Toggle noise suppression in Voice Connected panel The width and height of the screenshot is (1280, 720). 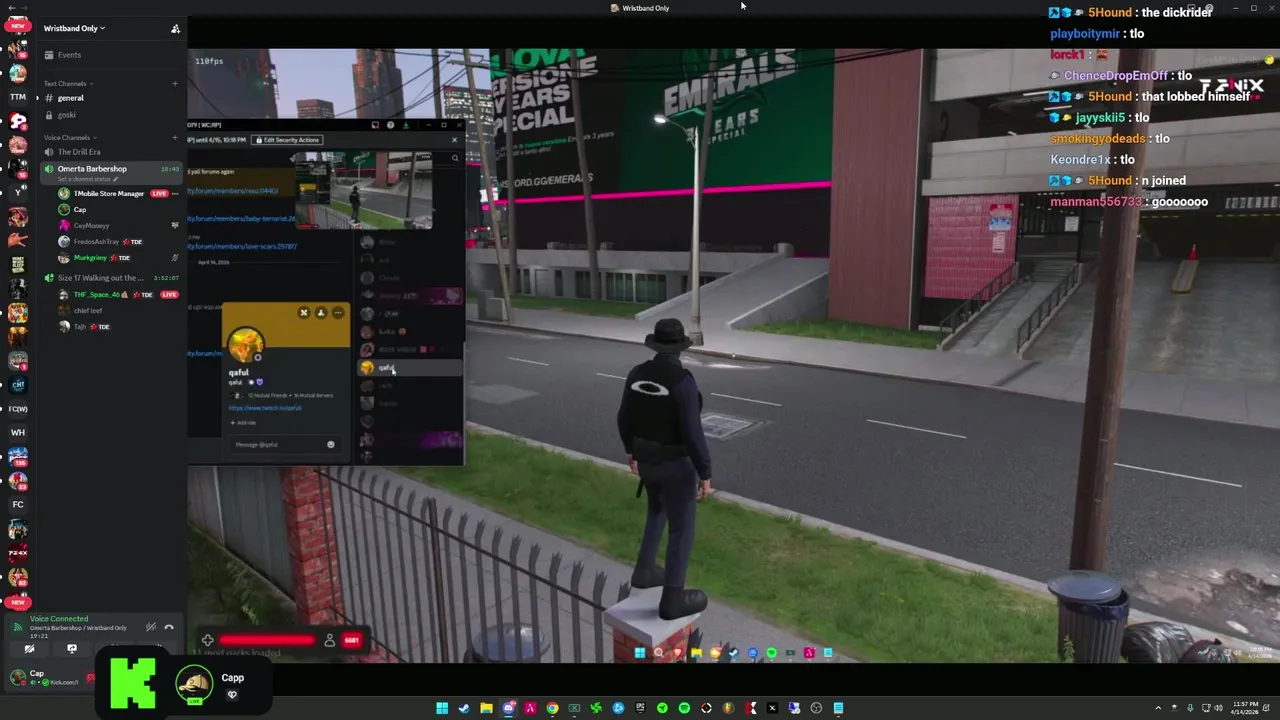click(x=151, y=627)
